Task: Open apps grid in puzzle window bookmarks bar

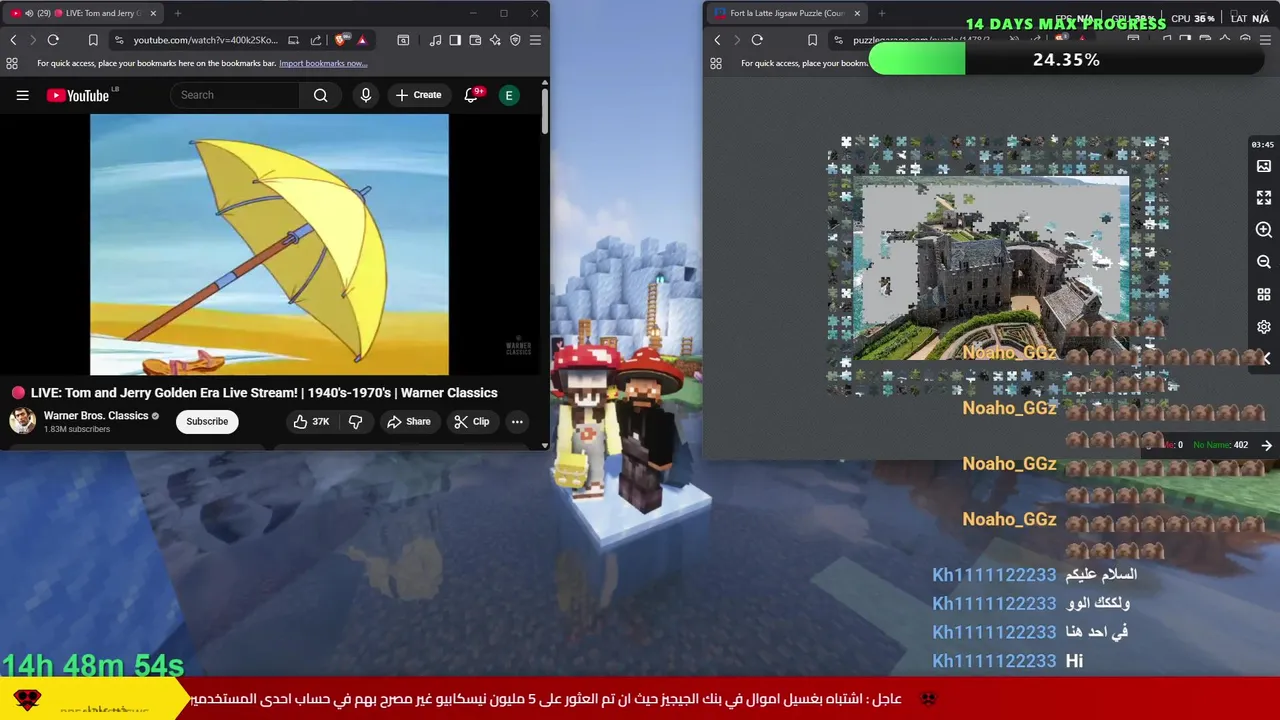Action: [716, 63]
